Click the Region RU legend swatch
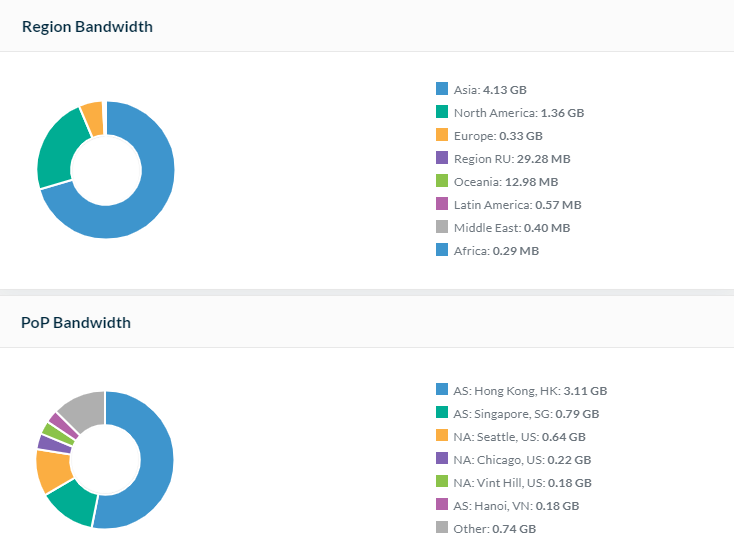The image size is (734, 549). (x=442, y=158)
